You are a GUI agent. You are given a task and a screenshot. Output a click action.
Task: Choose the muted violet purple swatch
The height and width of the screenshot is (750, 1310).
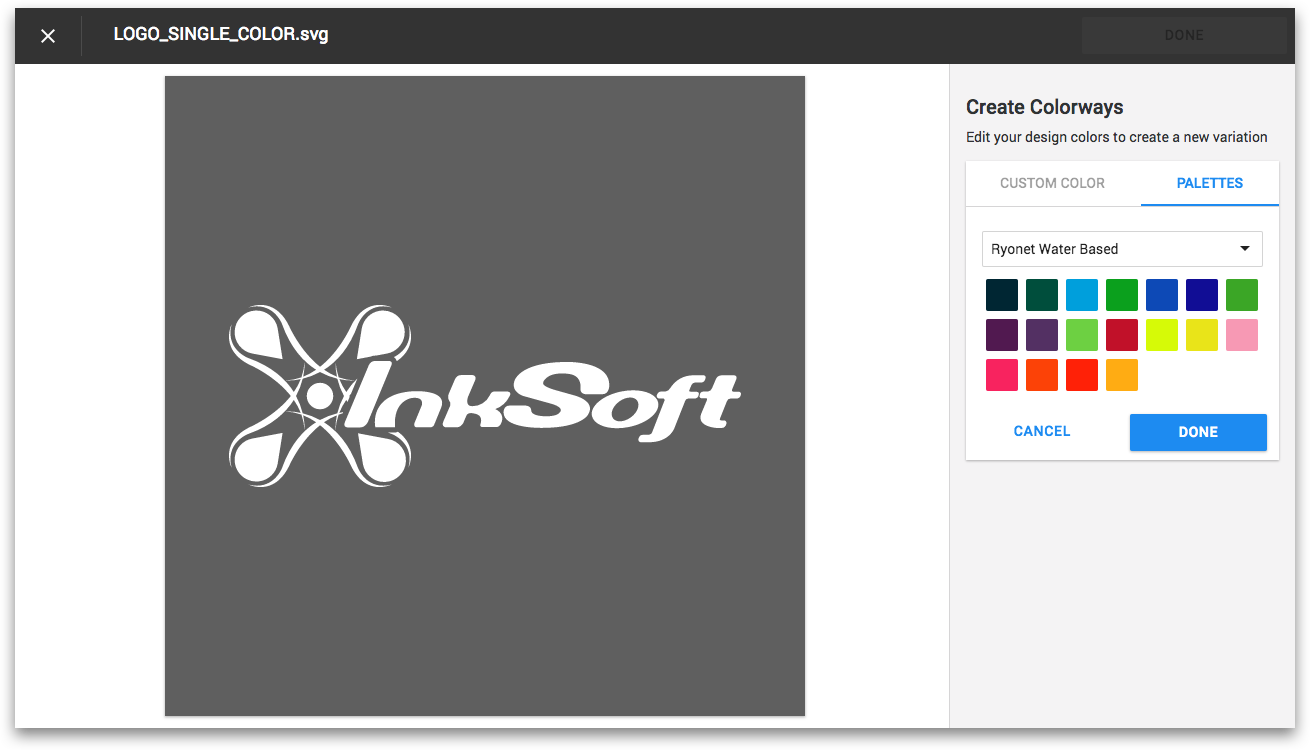point(1042,335)
